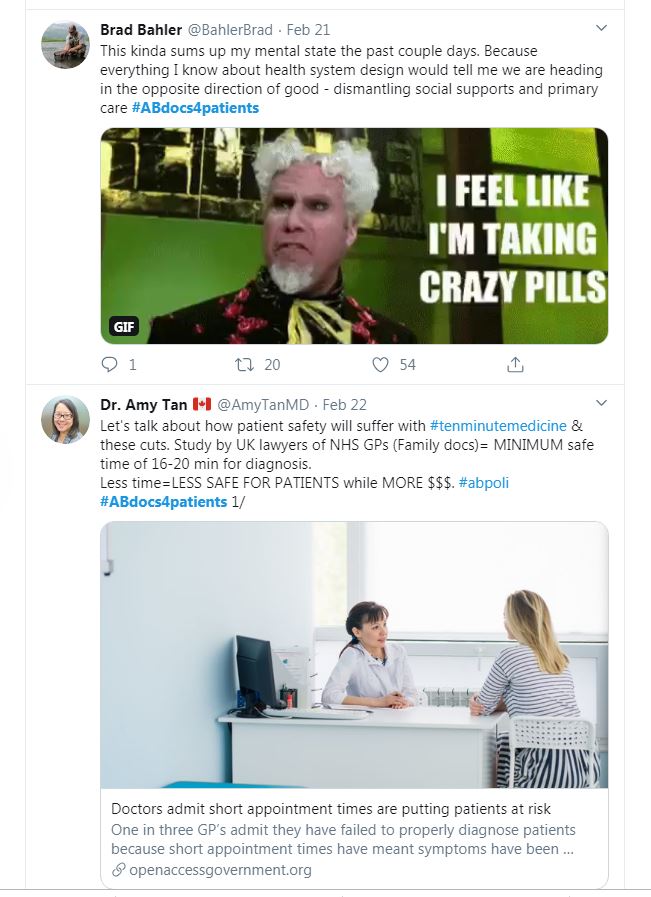Click link icon beside openaccessgovernment.org
Viewport: 651px width, 897px height.
(118, 870)
